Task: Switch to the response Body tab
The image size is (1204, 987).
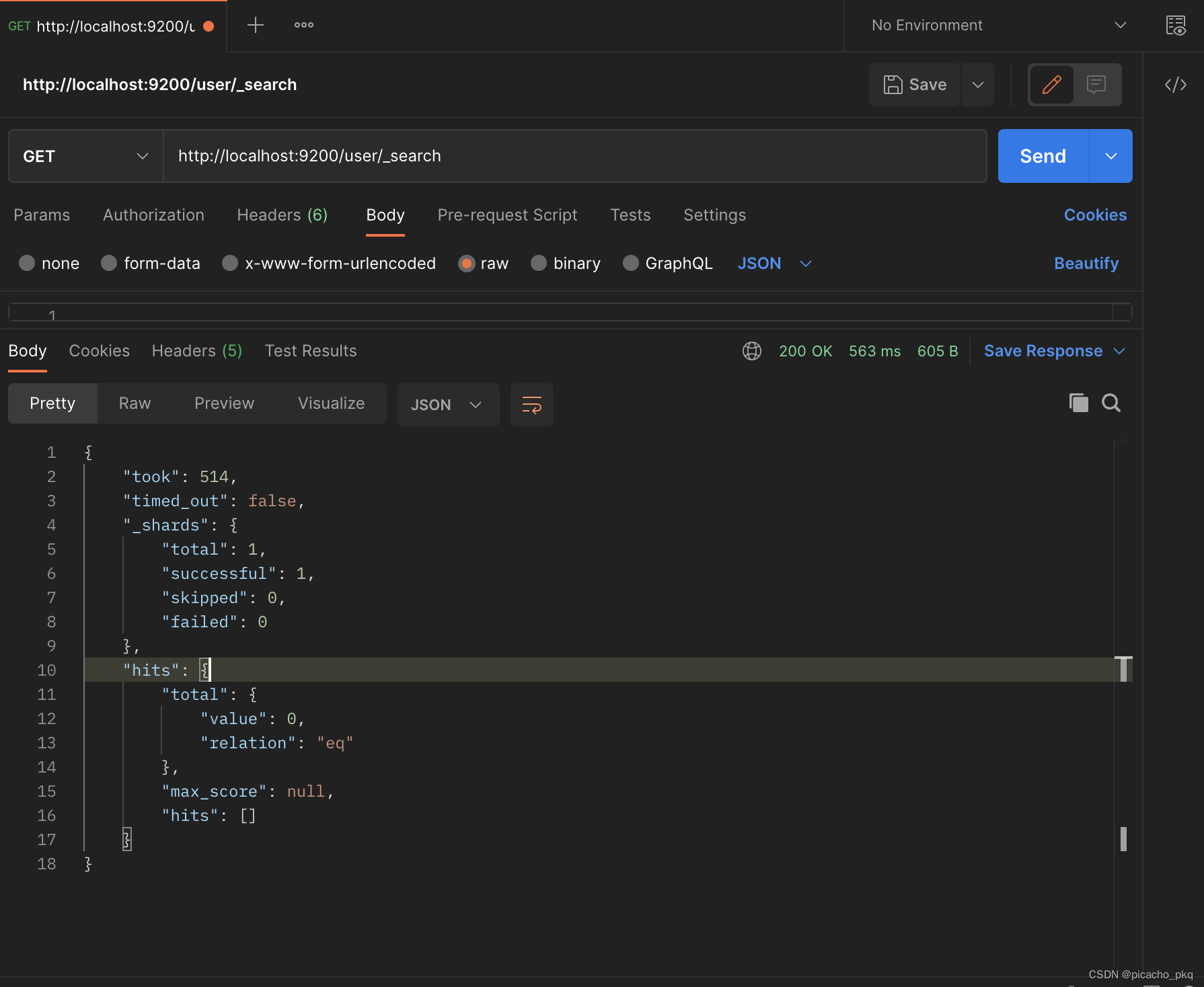Action: click(28, 351)
